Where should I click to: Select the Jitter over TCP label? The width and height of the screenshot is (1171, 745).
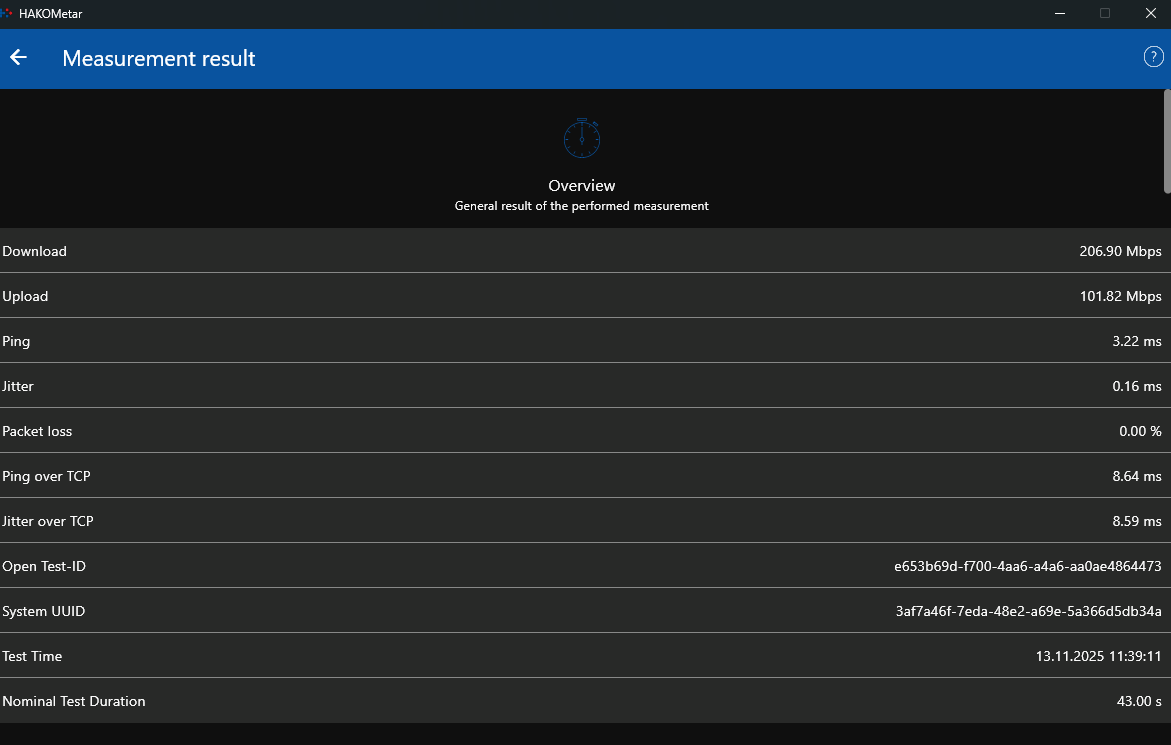(48, 521)
